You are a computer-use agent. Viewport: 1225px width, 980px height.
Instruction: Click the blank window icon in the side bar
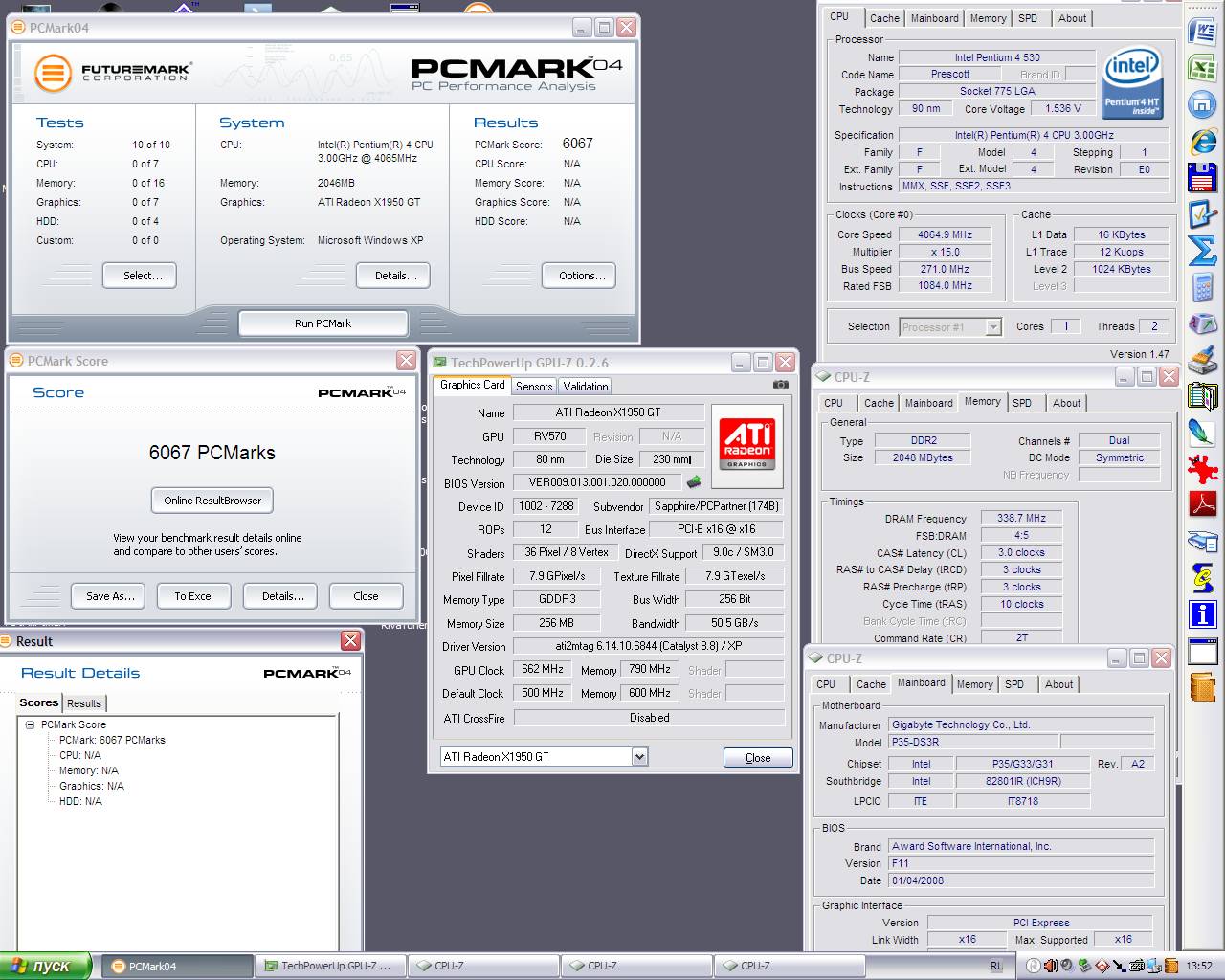[1202, 652]
